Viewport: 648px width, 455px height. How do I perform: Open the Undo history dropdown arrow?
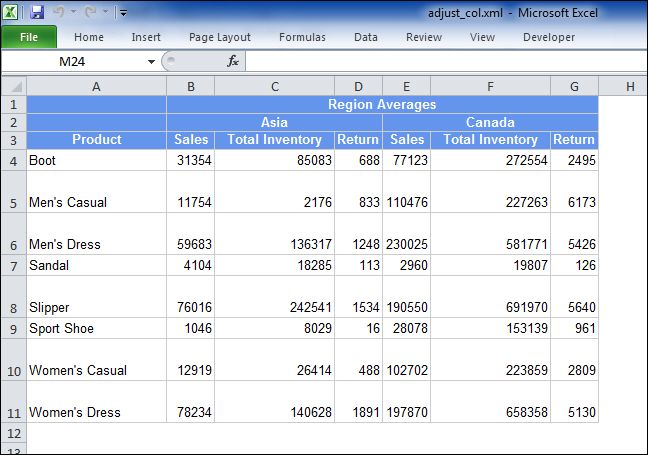[74, 13]
